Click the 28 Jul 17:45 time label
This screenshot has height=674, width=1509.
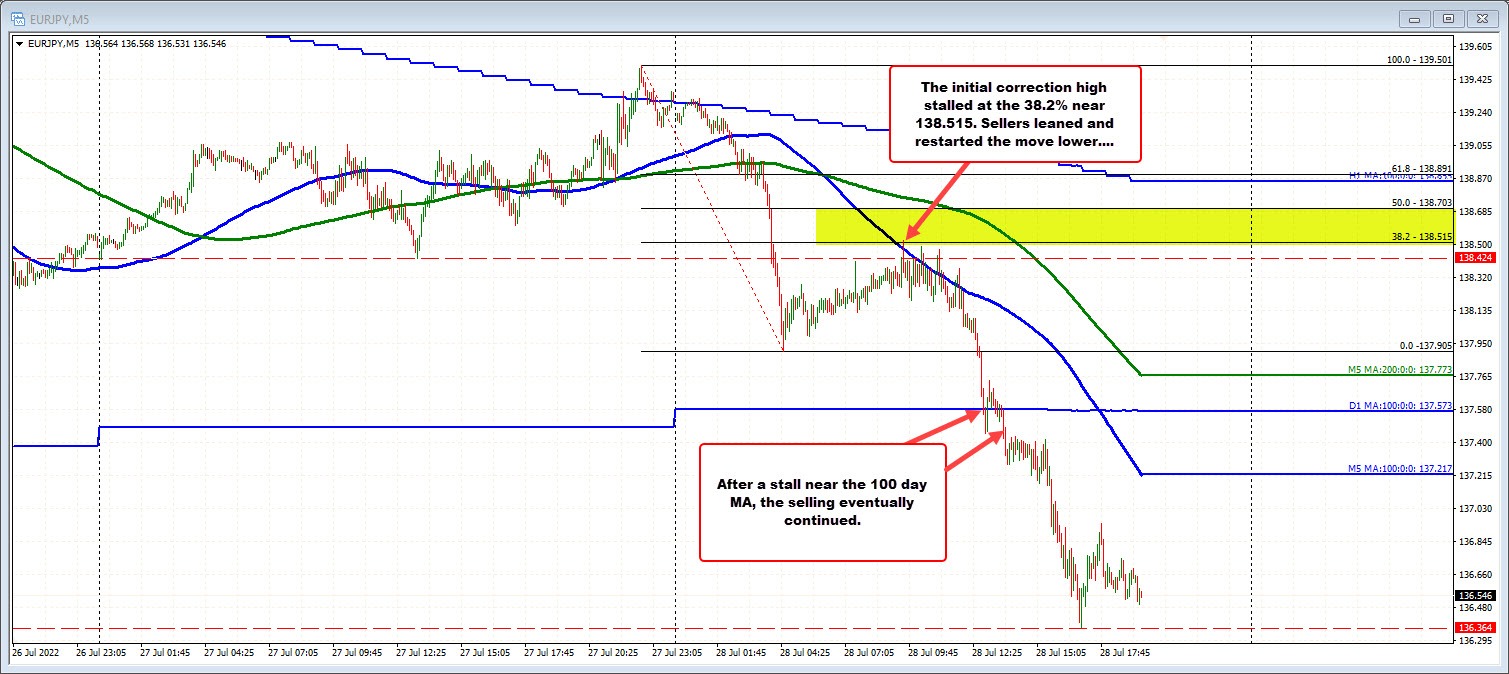click(1127, 651)
